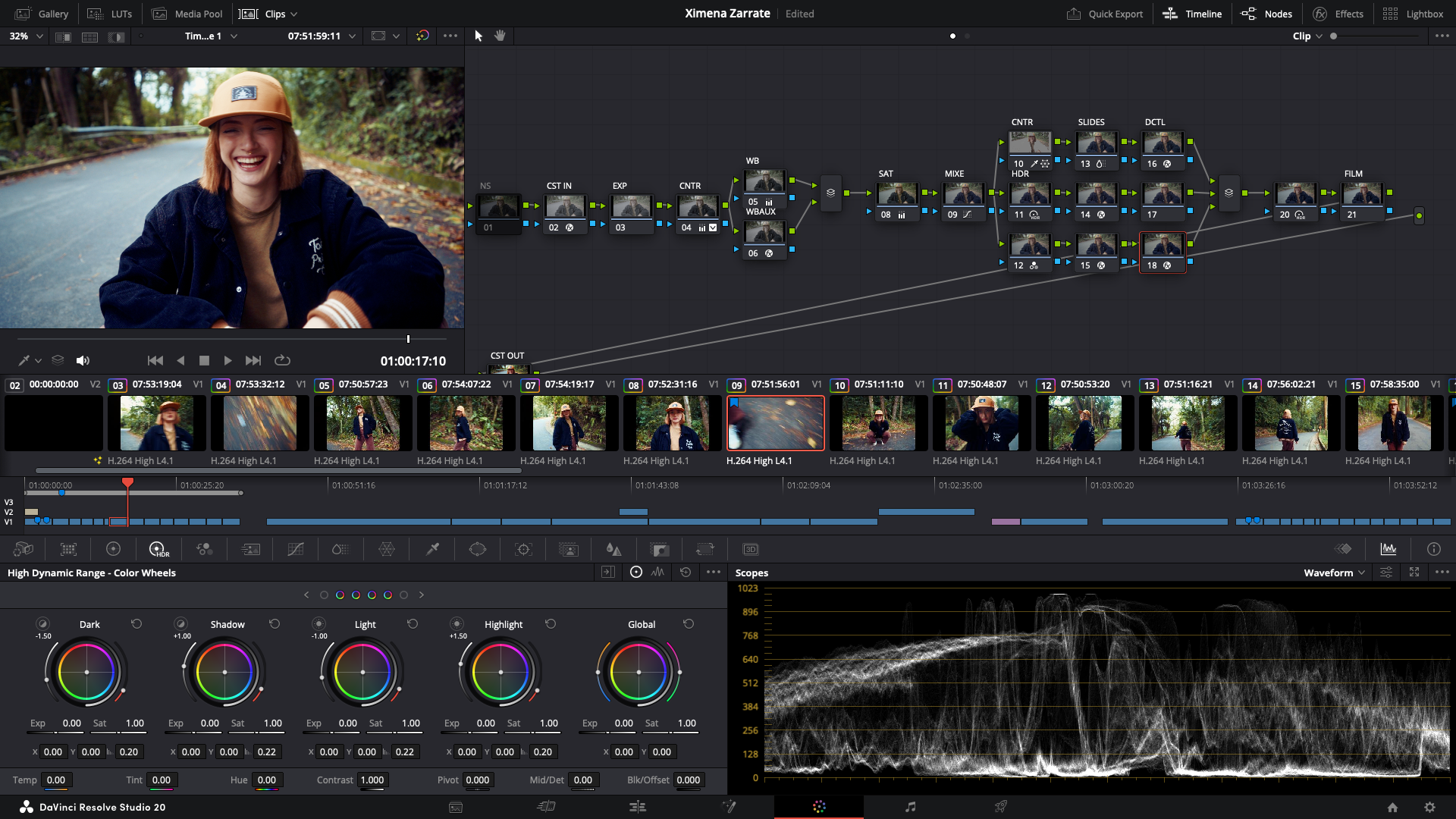Open the Clips dropdown arrow

pos(294,14)
